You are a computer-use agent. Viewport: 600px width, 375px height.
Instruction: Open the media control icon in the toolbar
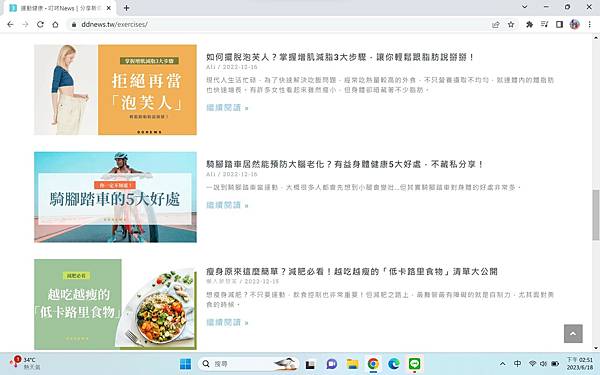tap(545, 24)
